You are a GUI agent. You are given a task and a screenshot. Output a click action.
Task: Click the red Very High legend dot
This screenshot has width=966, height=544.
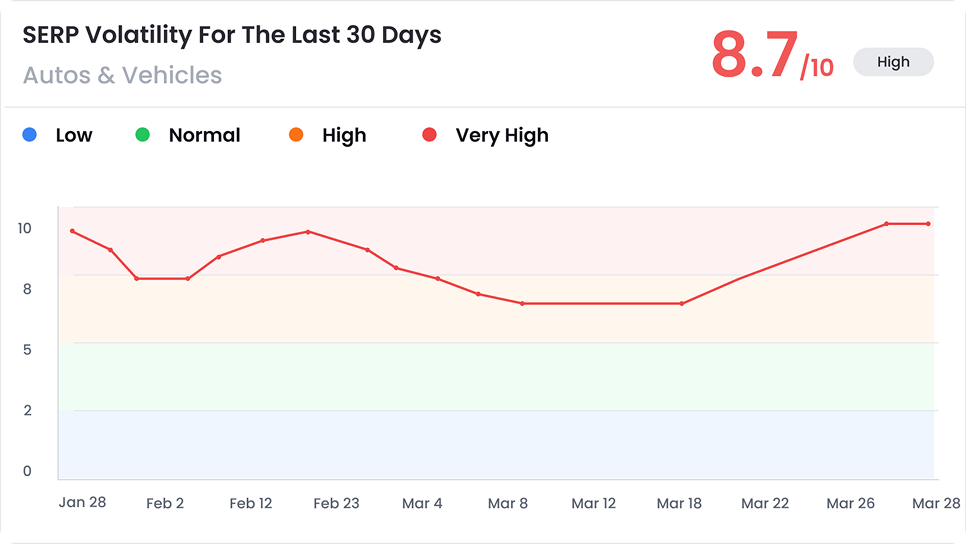(x=430, y=135)
